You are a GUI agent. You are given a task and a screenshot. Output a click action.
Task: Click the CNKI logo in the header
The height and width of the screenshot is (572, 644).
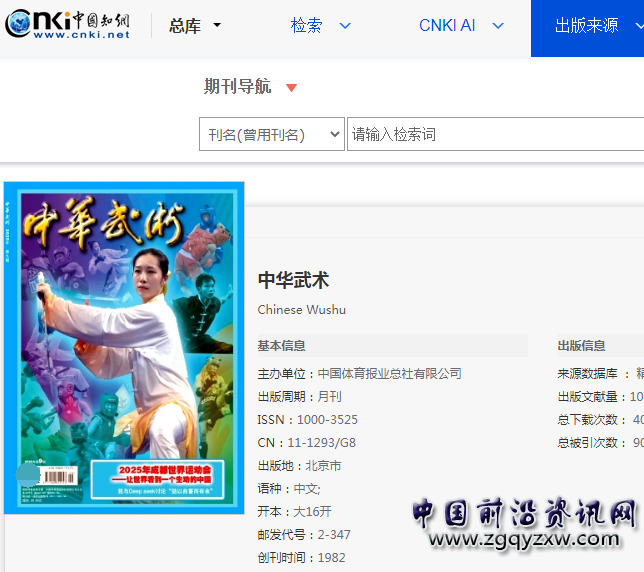(68, 25)
